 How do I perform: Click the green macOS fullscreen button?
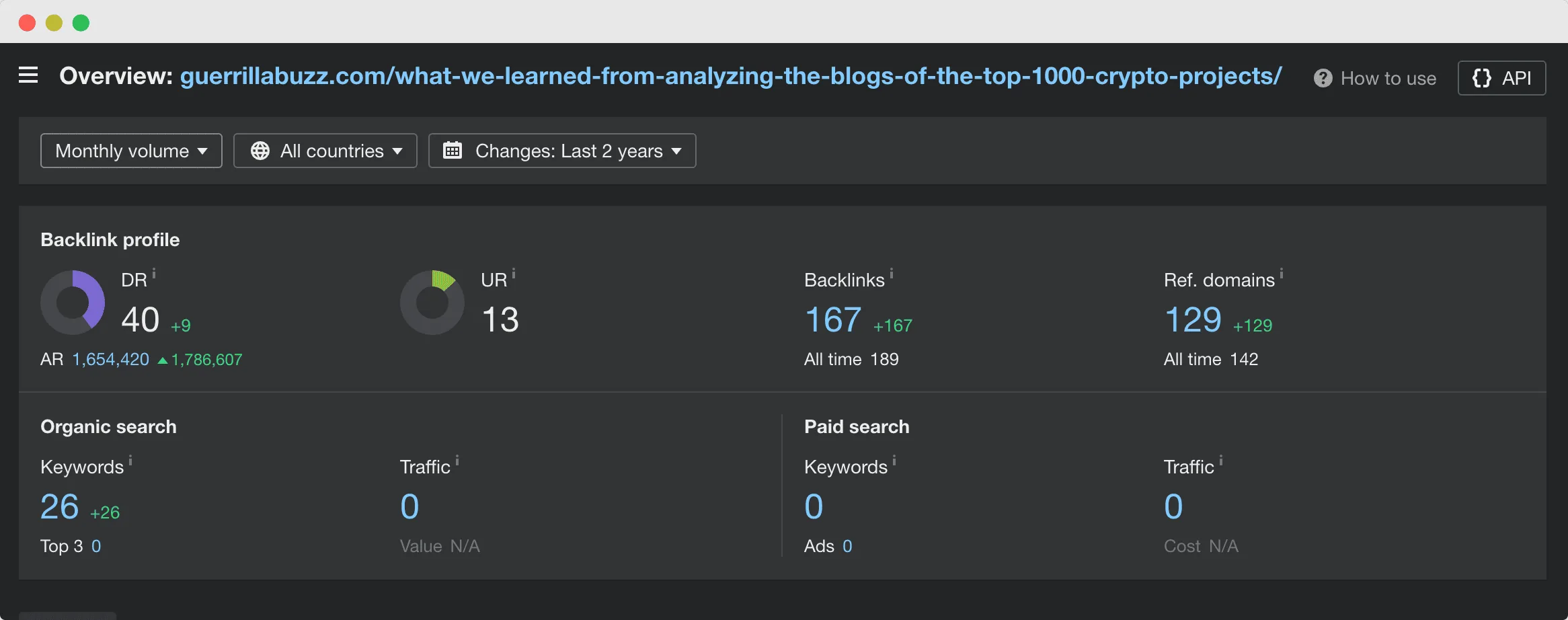[x=81, y=23]
